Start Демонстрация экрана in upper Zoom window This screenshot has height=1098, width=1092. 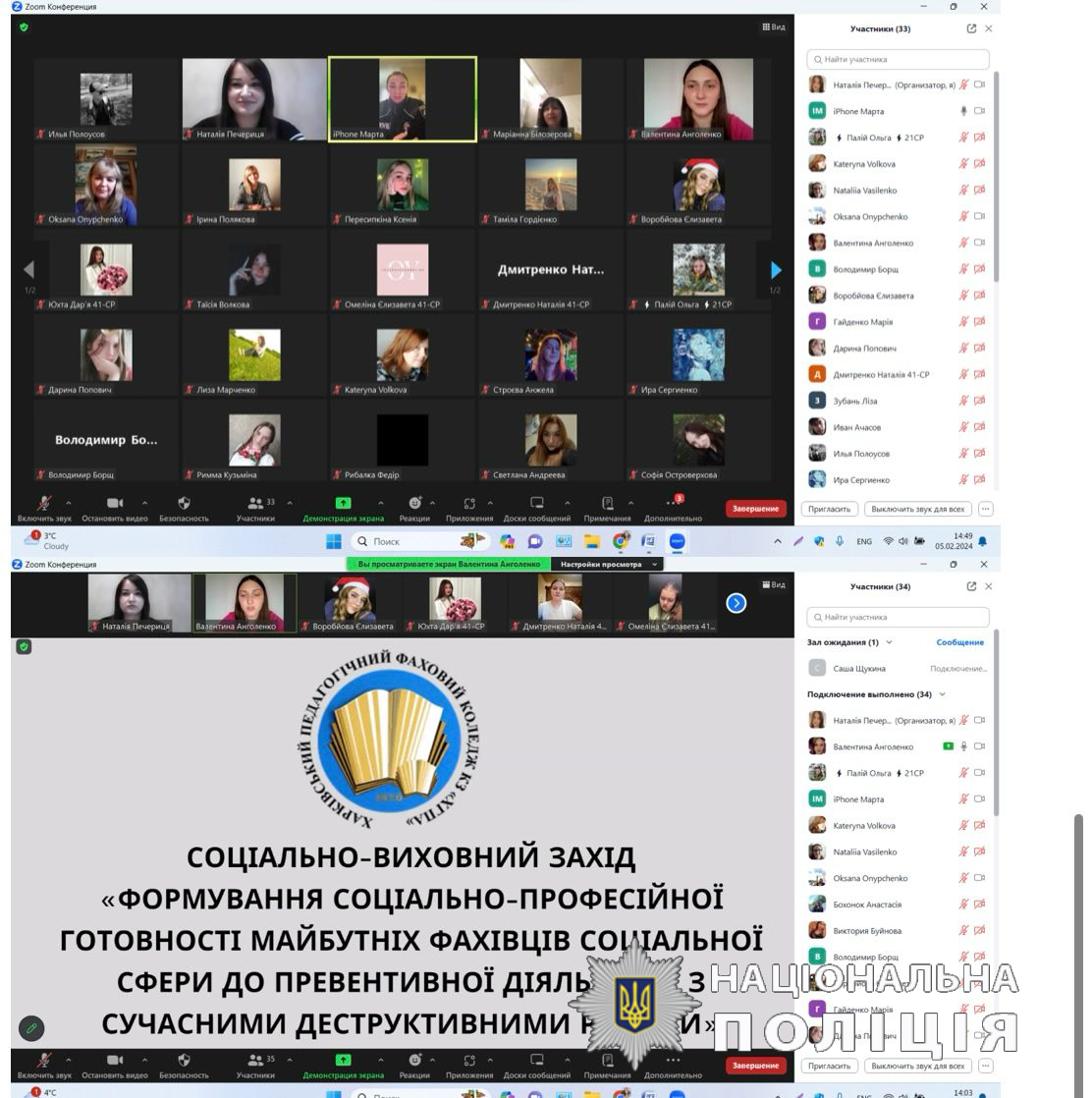tap(343, 509)
